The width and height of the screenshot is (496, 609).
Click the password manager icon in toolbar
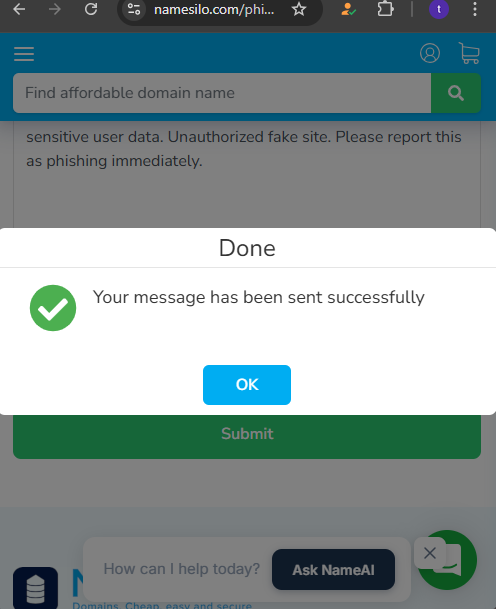tap(348, 9)
